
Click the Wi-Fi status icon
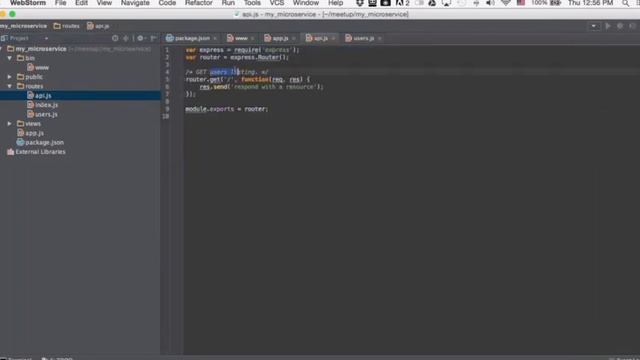point(505,3)
